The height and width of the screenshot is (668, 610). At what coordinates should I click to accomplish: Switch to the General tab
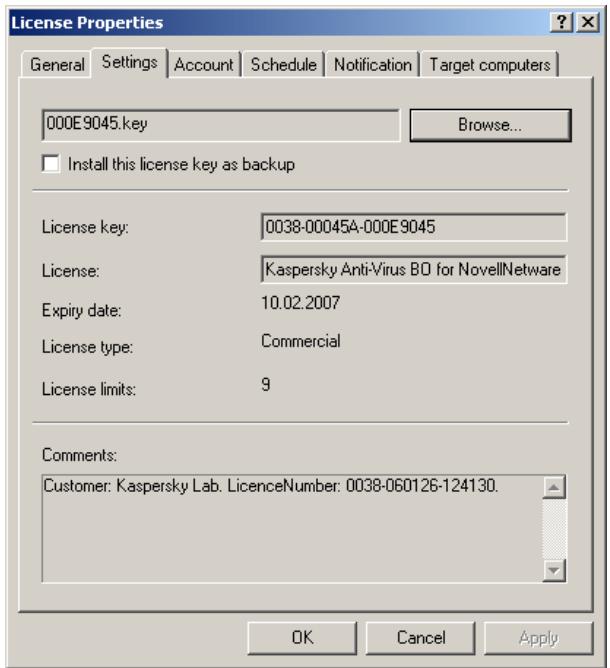pyautogui.click(x=56, y=65)
